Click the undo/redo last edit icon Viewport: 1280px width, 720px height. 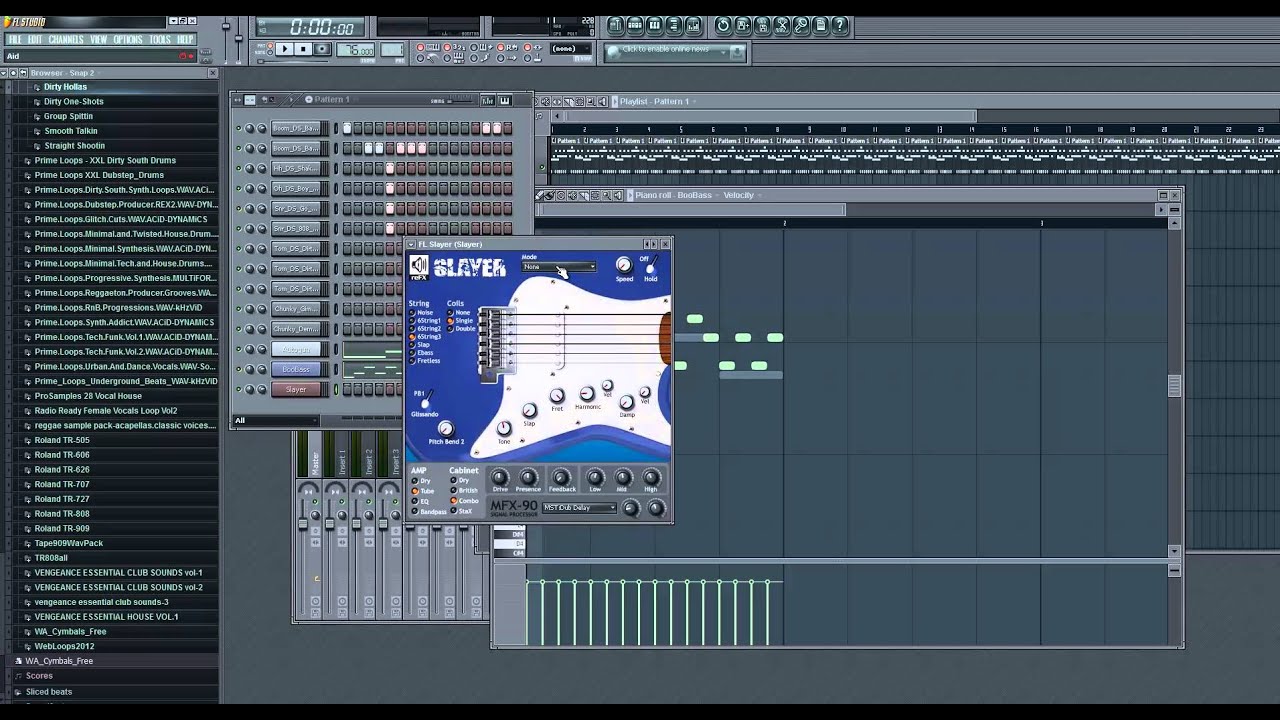[x=723, y=25]
